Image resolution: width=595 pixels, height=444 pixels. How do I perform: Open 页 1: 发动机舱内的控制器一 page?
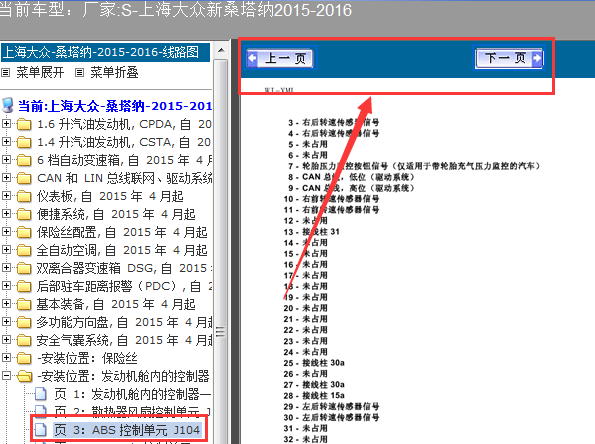(x=132, y=394)
